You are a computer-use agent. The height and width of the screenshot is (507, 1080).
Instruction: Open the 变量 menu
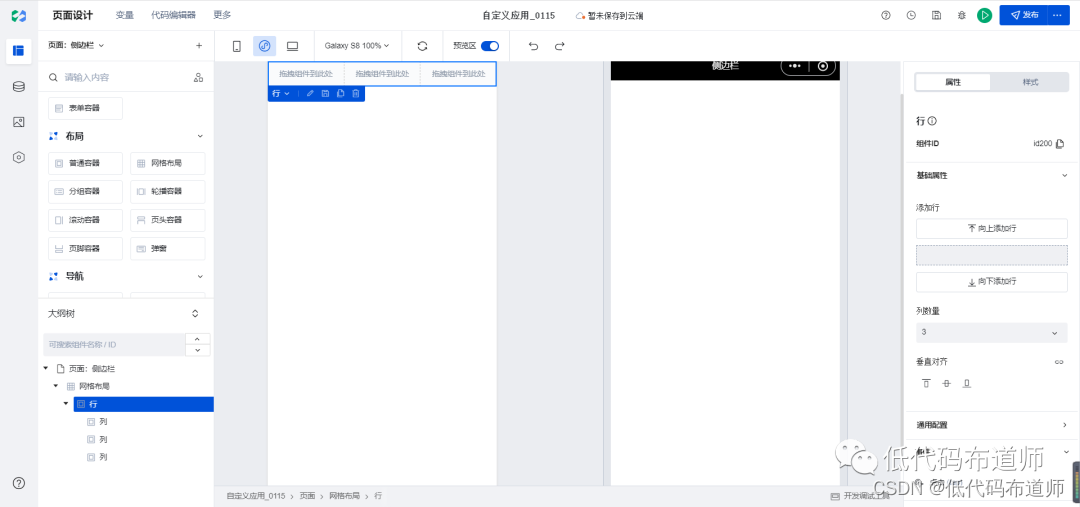(x=125, y=15)
